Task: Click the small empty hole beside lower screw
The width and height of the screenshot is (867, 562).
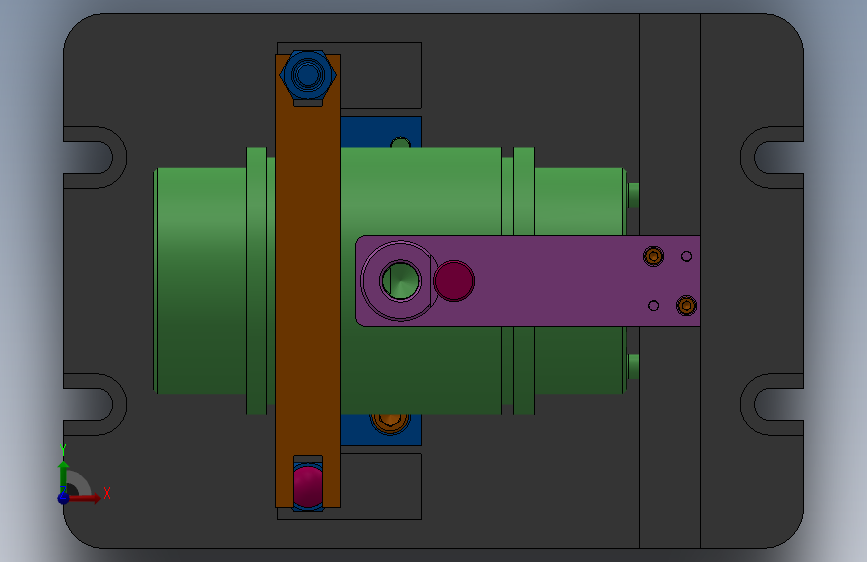Action: coord(654,305)
